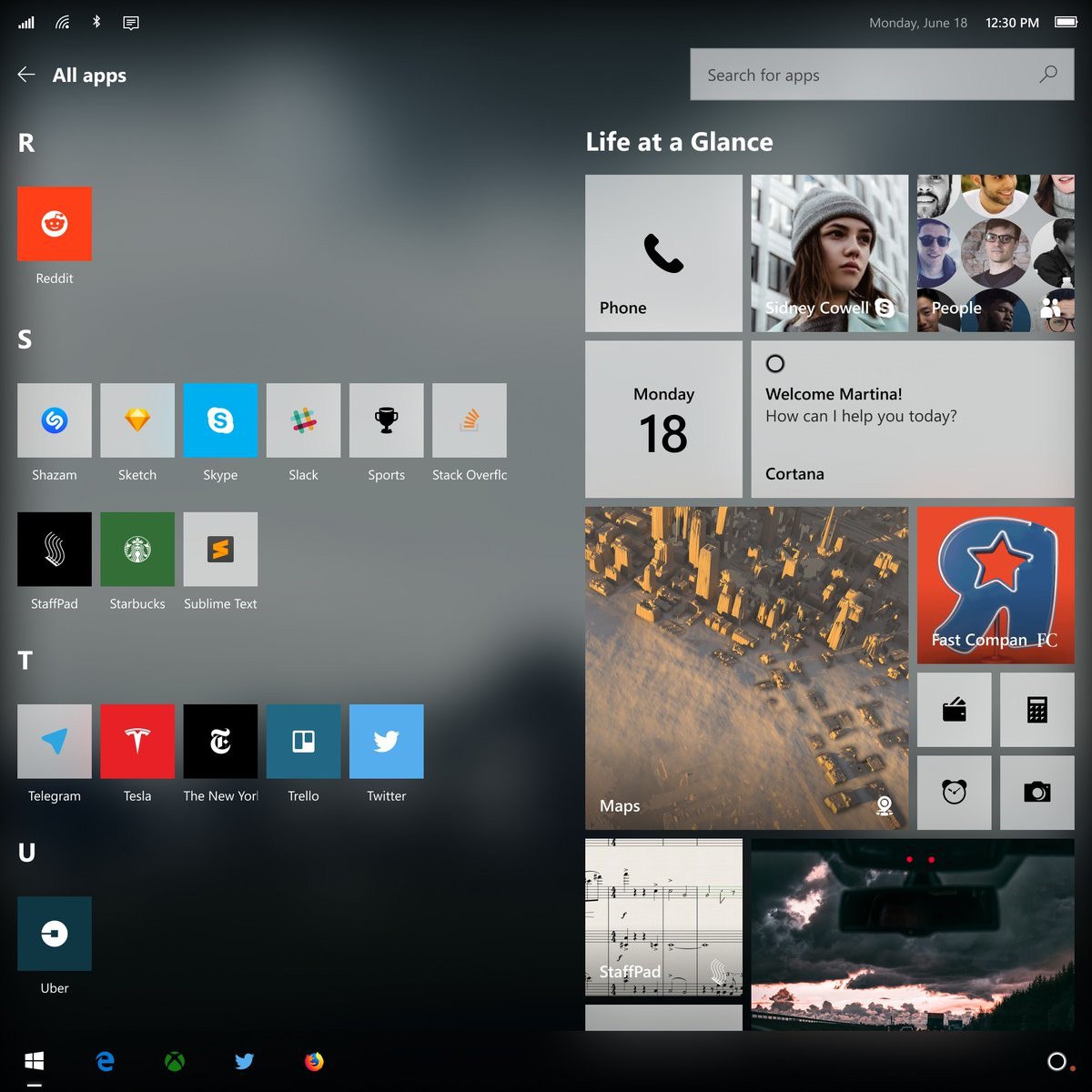Viewport: 1092px width, 1092px height.
Task: Click the Windows Start button
Action: coord(35,1061)
